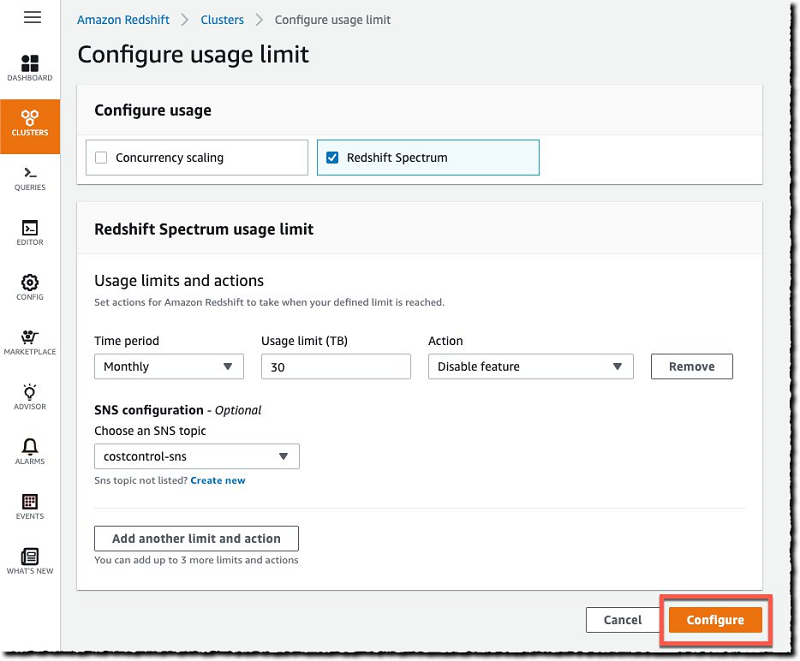Navigate to Clusters breadcrumb link
The image size is (800, 661).
[221, 20]
